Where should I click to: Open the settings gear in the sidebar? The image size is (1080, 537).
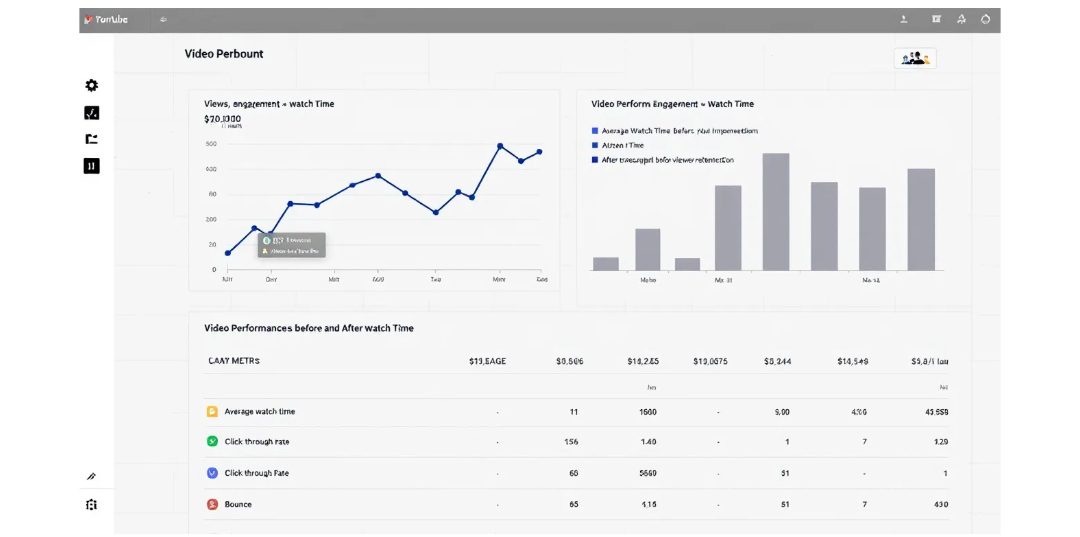92,86
